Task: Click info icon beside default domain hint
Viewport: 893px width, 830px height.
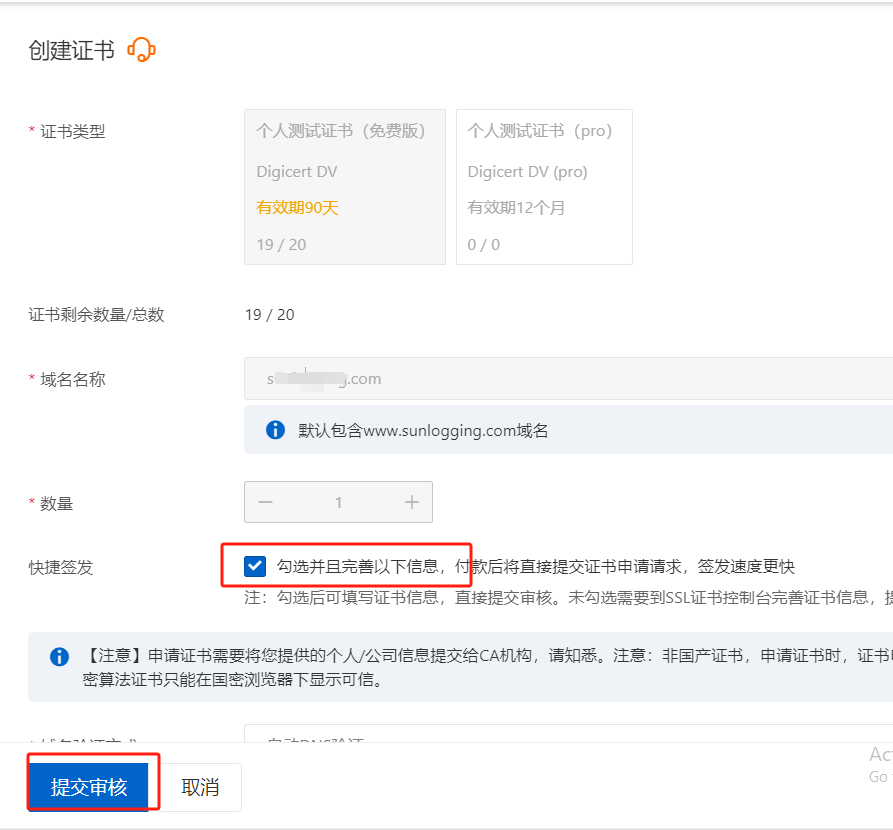Action: click(275, 430)
